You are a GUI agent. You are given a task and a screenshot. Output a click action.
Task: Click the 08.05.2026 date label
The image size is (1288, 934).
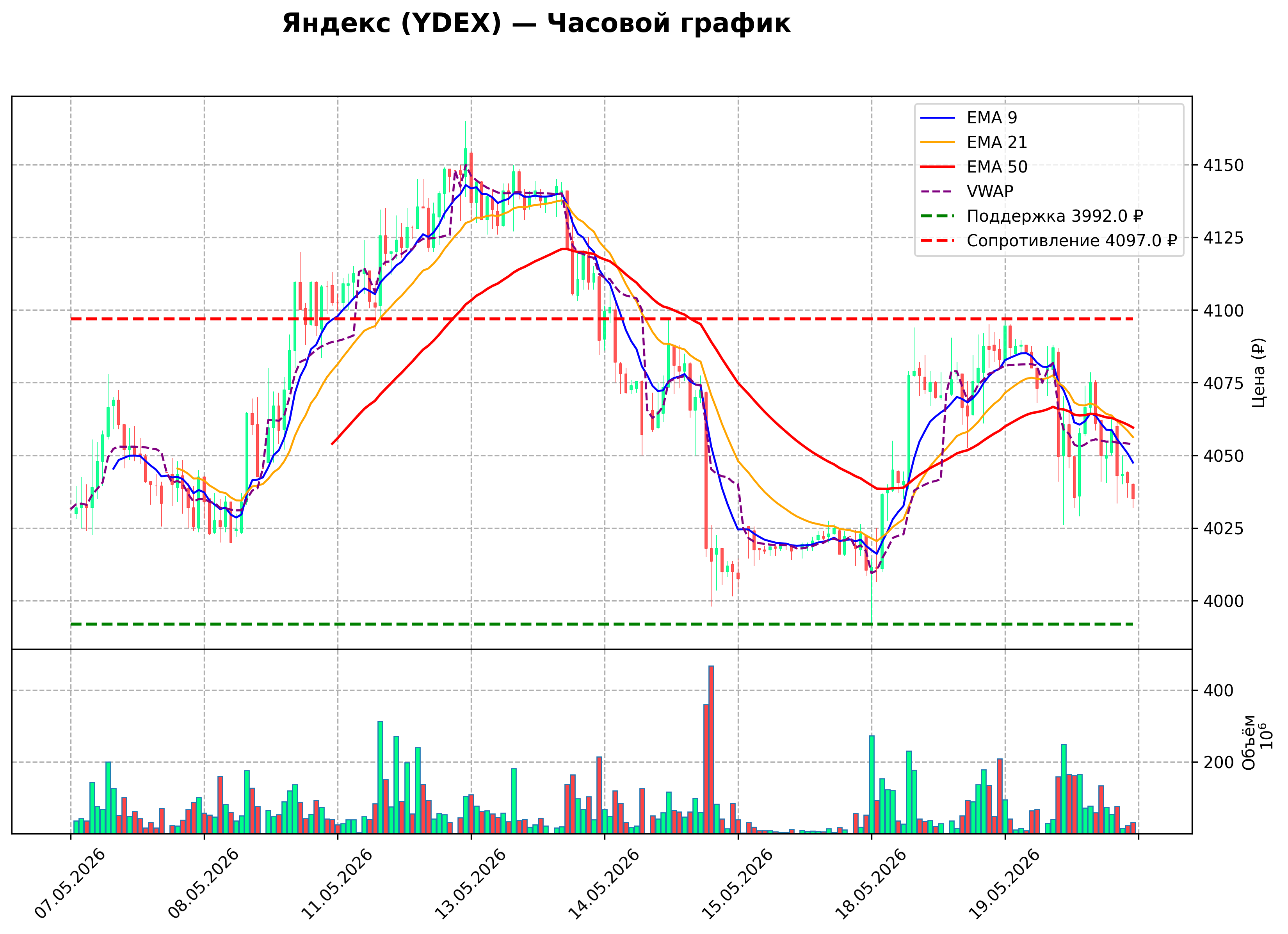tap(205, 884)
